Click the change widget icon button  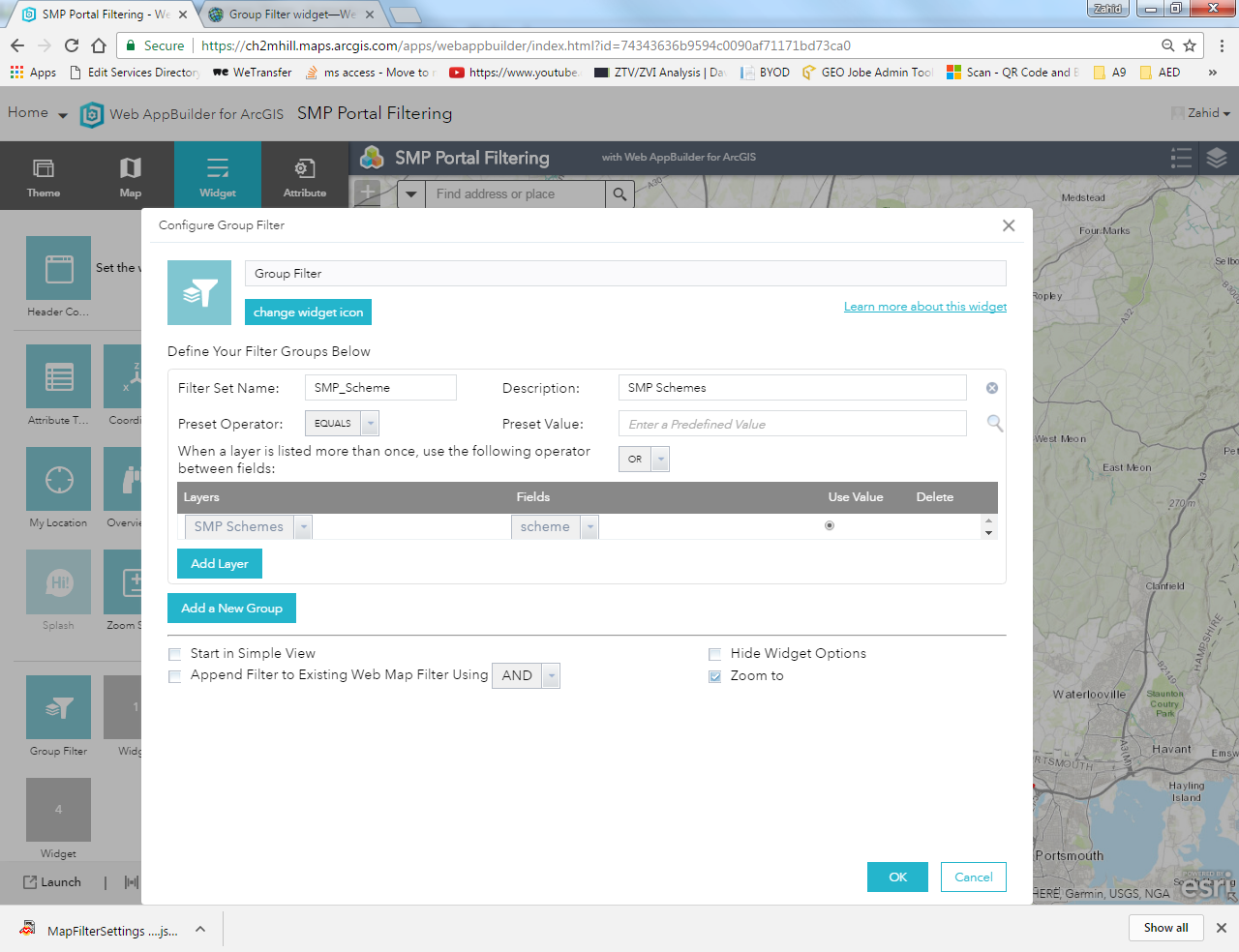click(308, 312)
